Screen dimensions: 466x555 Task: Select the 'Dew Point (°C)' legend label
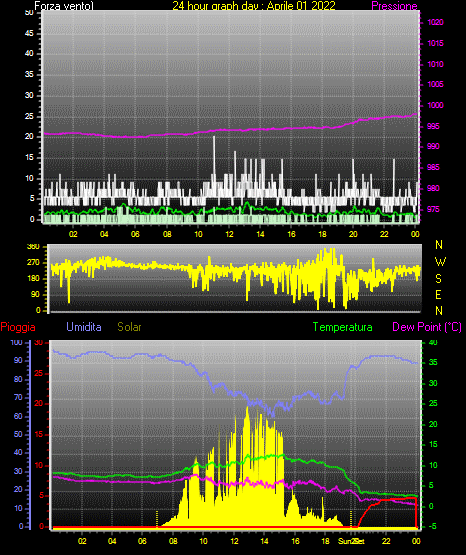click(x=427, y=327)
